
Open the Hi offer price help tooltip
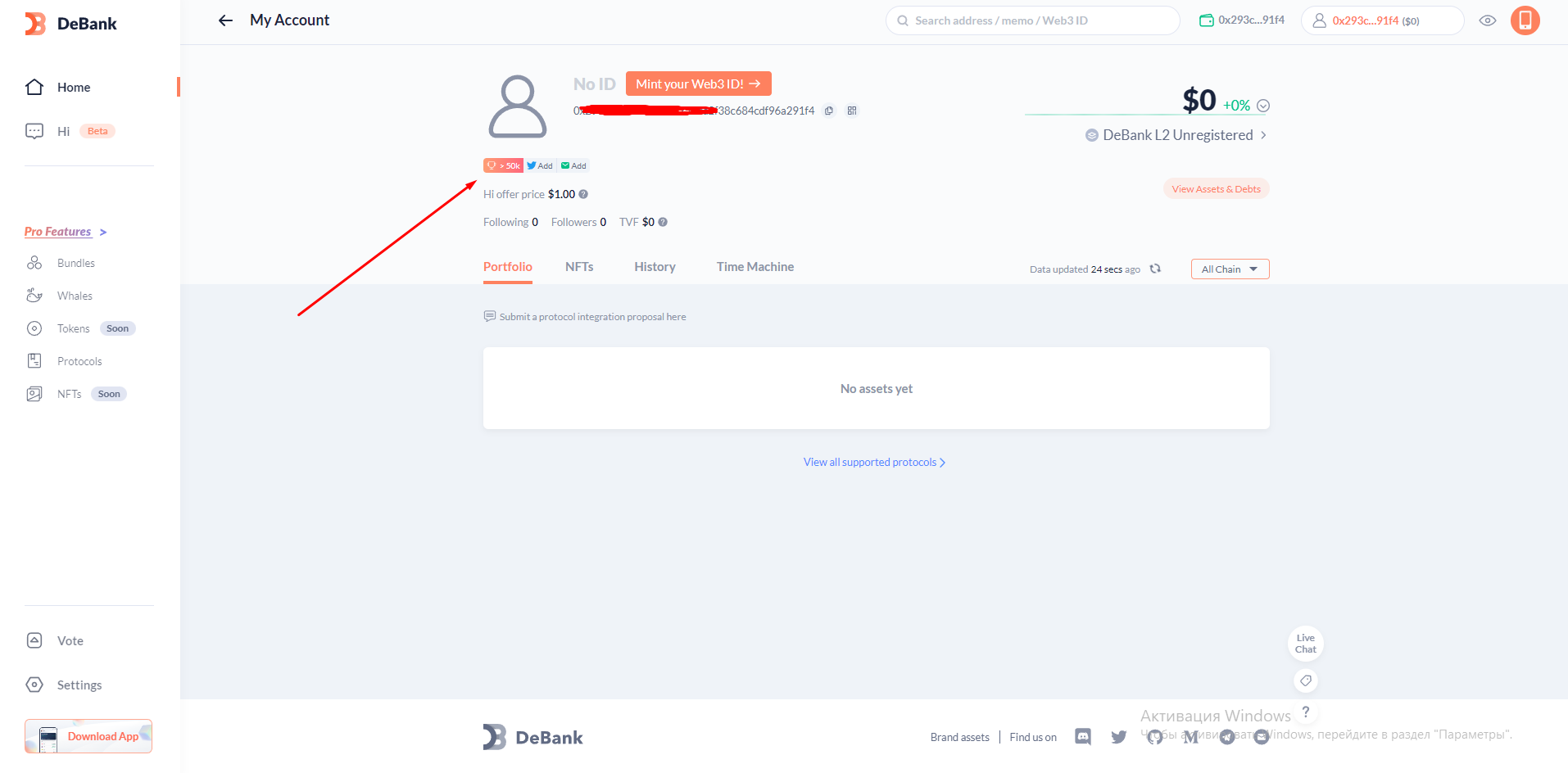click(x=583, y=194)
